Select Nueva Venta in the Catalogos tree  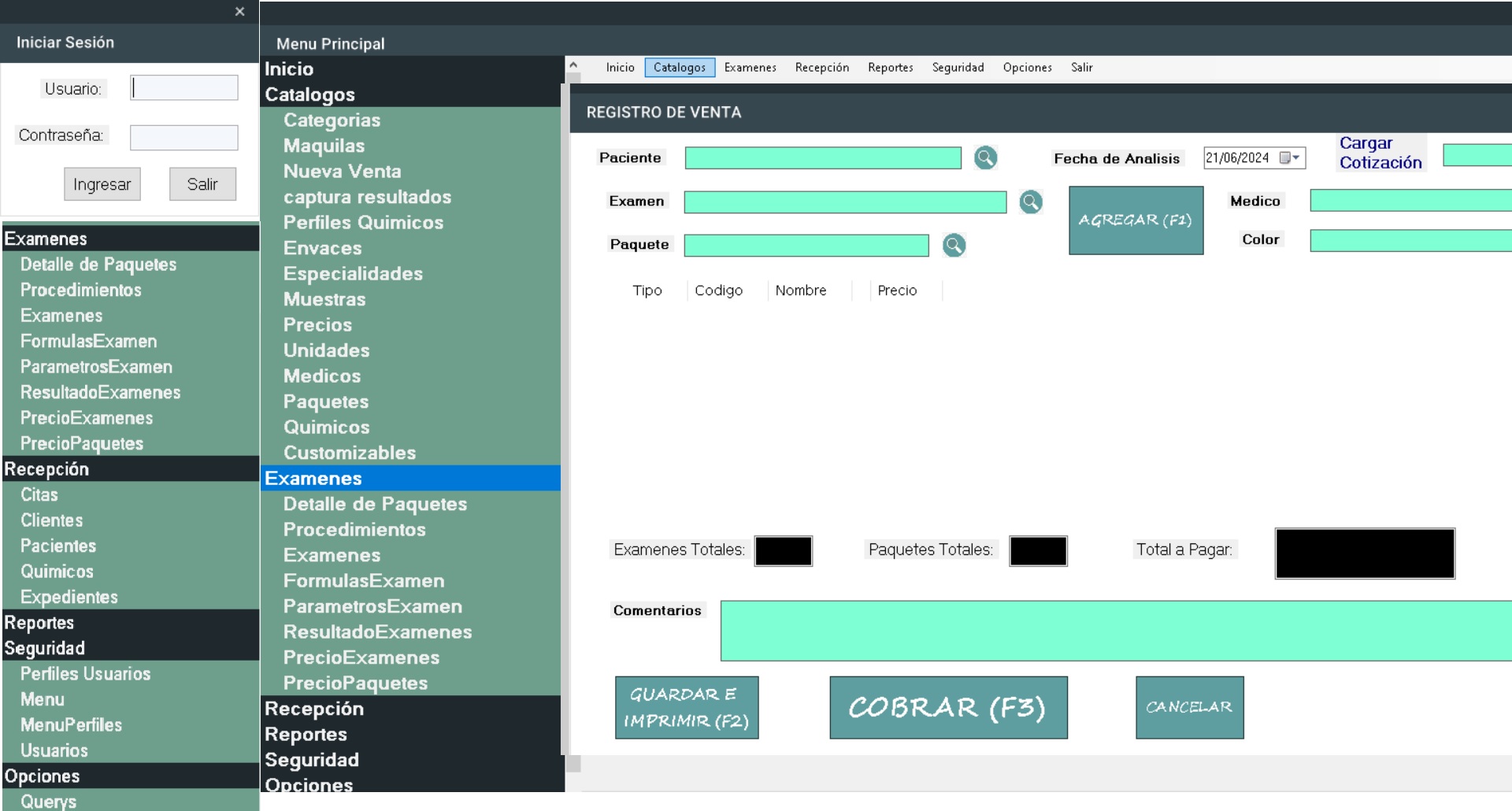coord(343,172)
